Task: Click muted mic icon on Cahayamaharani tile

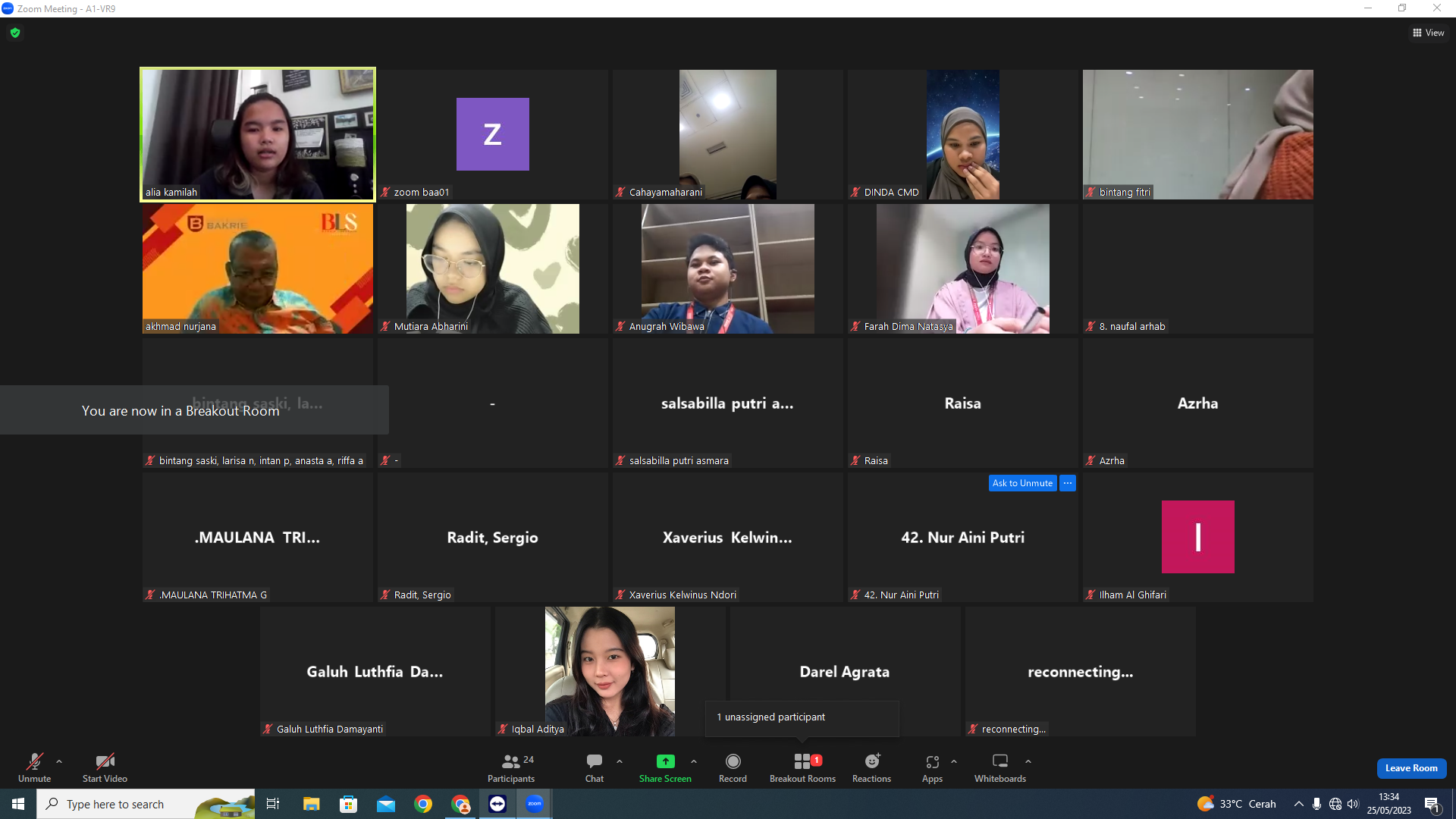Action: coord(620,193)
